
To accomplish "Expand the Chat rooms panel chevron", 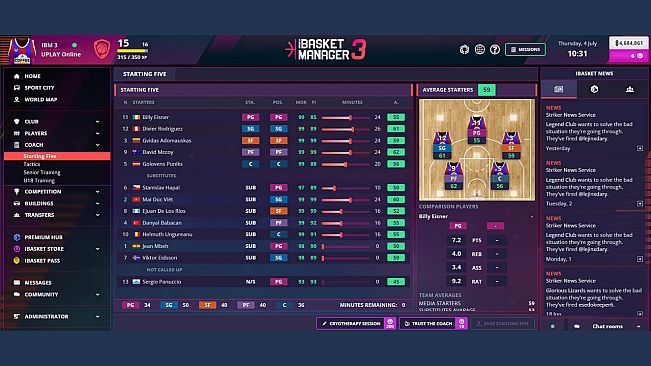I will click(x=639, y=327).
